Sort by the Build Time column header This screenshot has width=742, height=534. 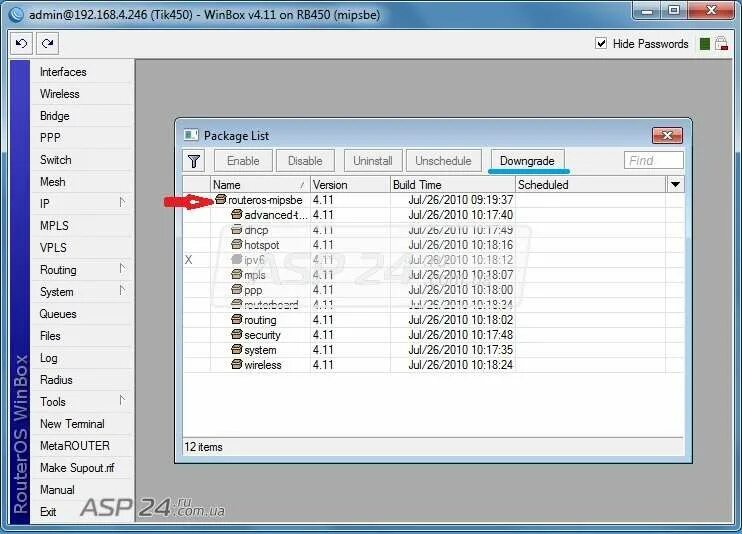pos(452,185)
